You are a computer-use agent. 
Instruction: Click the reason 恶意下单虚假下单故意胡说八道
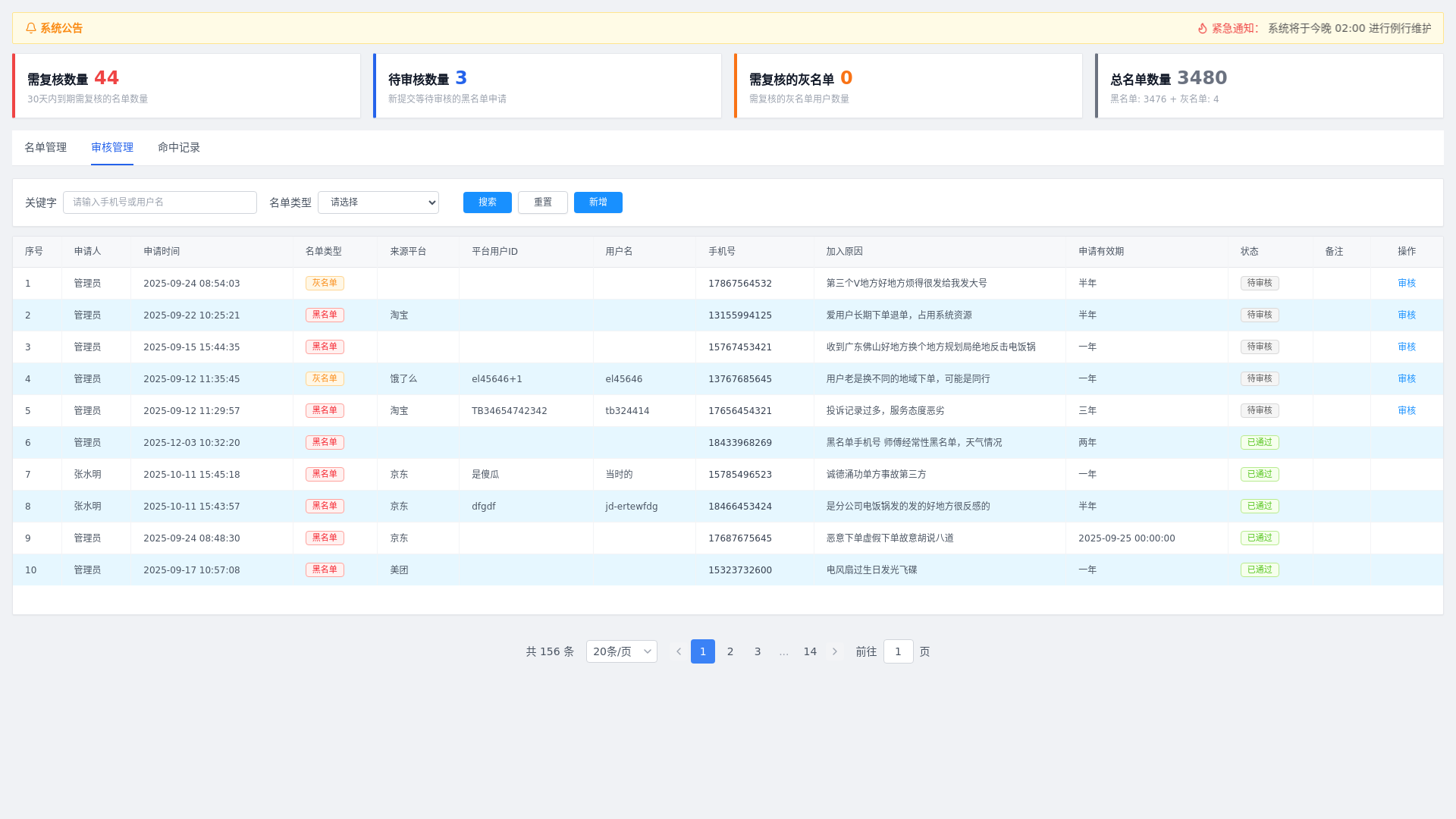click(x=890, y=538)
